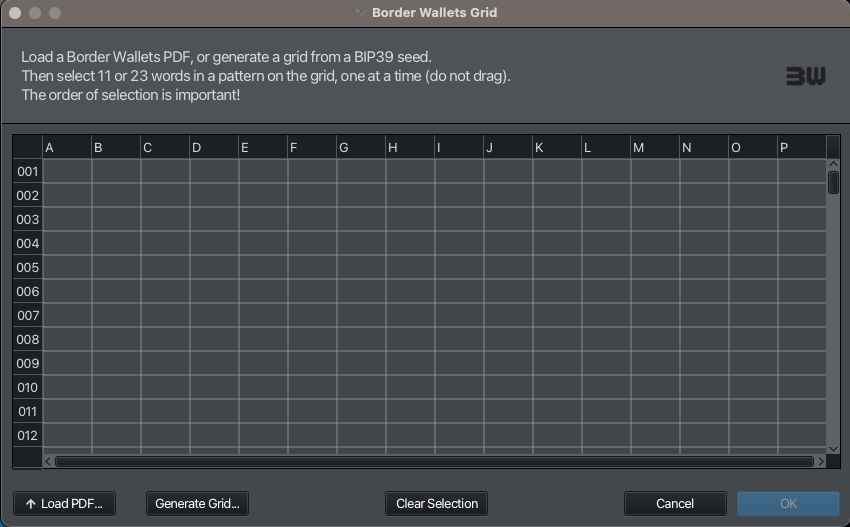
Task: Select column header K
Action: click(x=557, y=147)
